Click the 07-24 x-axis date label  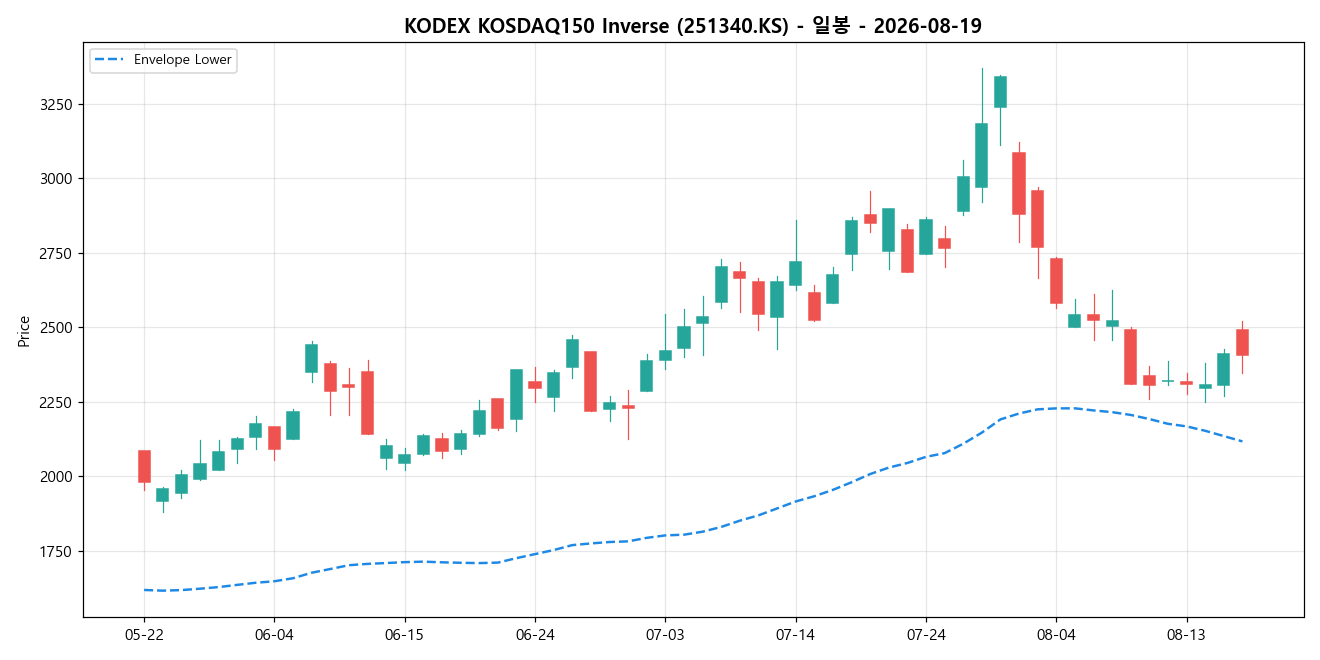click(926, 634)
